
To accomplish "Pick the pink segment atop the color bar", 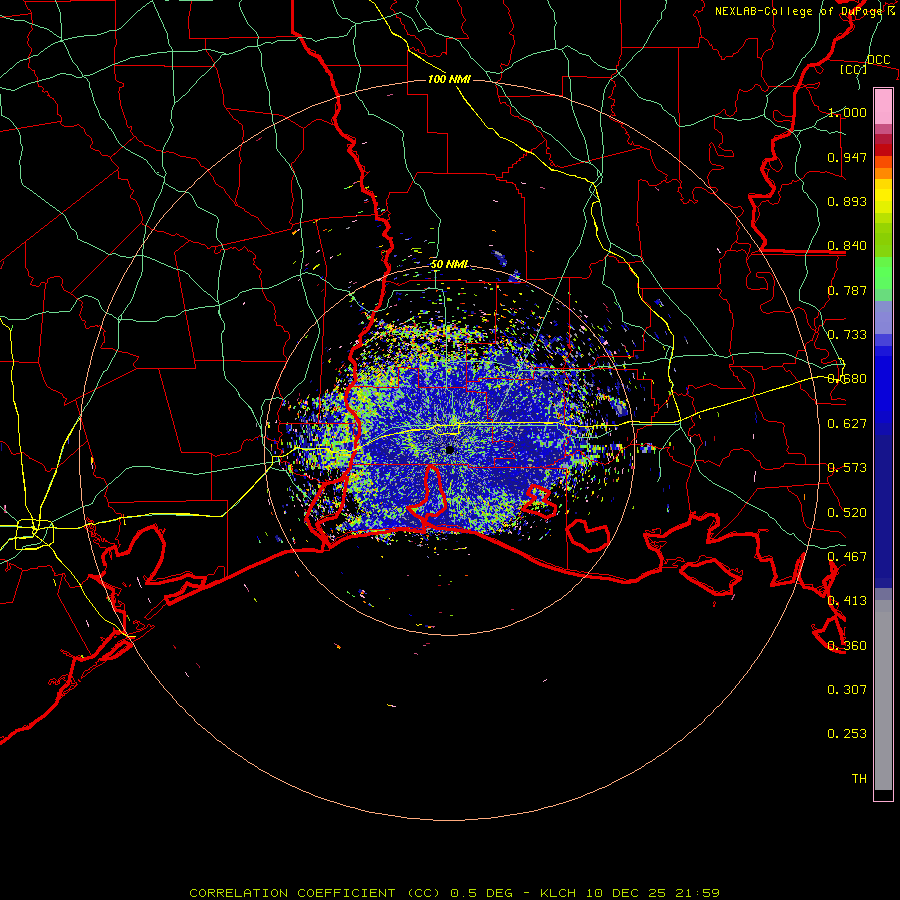I will pos(883,106).
